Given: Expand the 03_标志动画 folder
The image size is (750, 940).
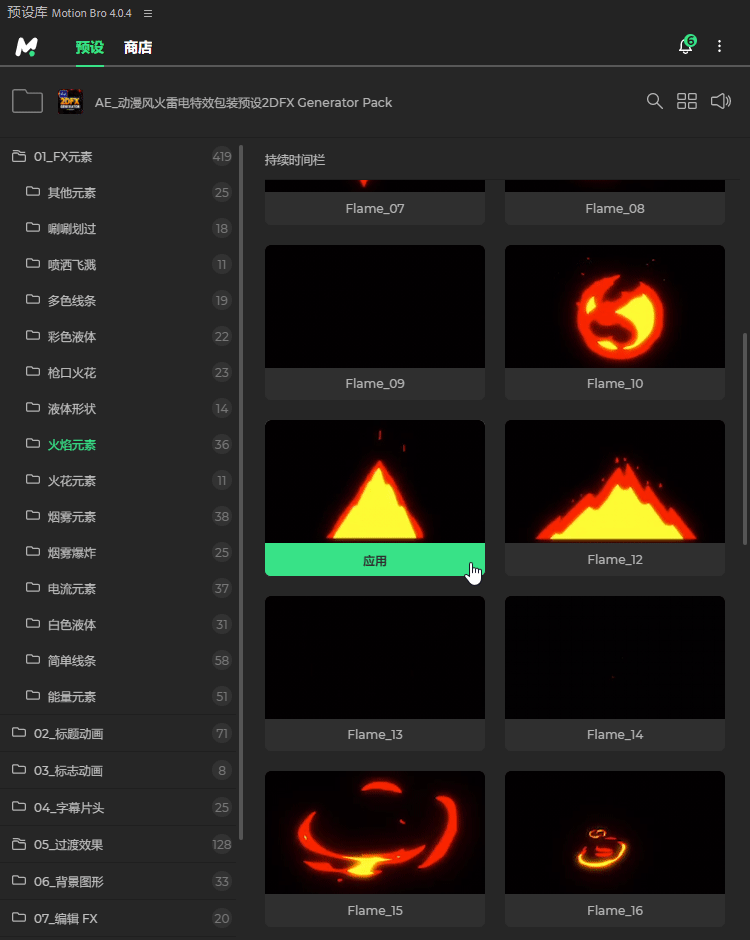Looking at the screenshot, I should click(x=120, y=770).
